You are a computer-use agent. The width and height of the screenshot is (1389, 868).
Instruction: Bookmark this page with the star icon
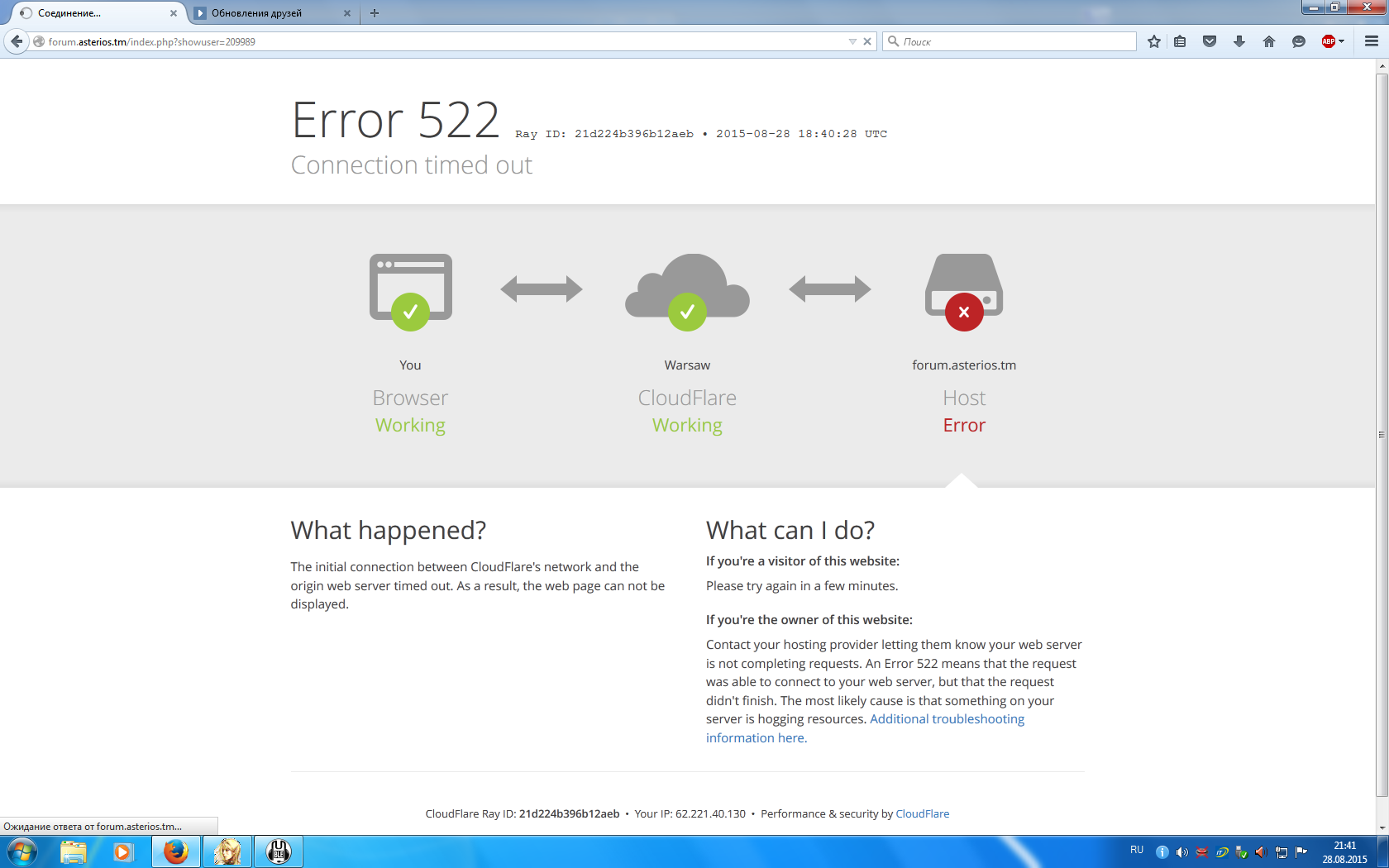pos(1154,41)
